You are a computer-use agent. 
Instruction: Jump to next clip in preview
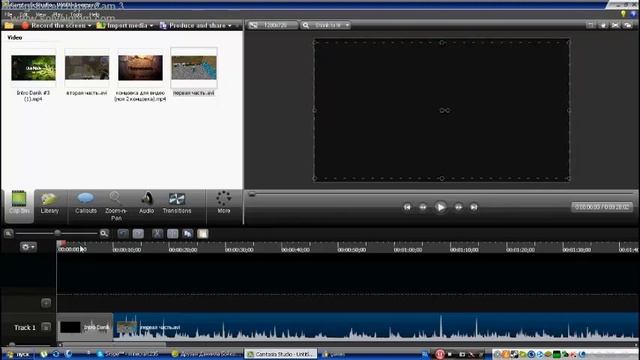pyautogui.click(x=474, y=207)
